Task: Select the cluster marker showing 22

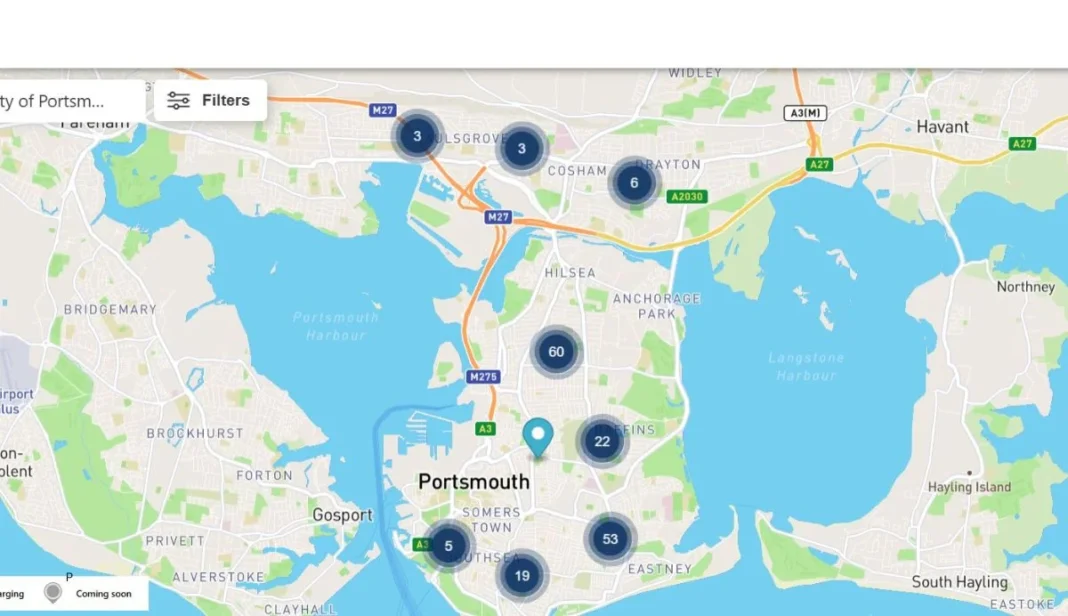Action: click(x=602, y=442)
